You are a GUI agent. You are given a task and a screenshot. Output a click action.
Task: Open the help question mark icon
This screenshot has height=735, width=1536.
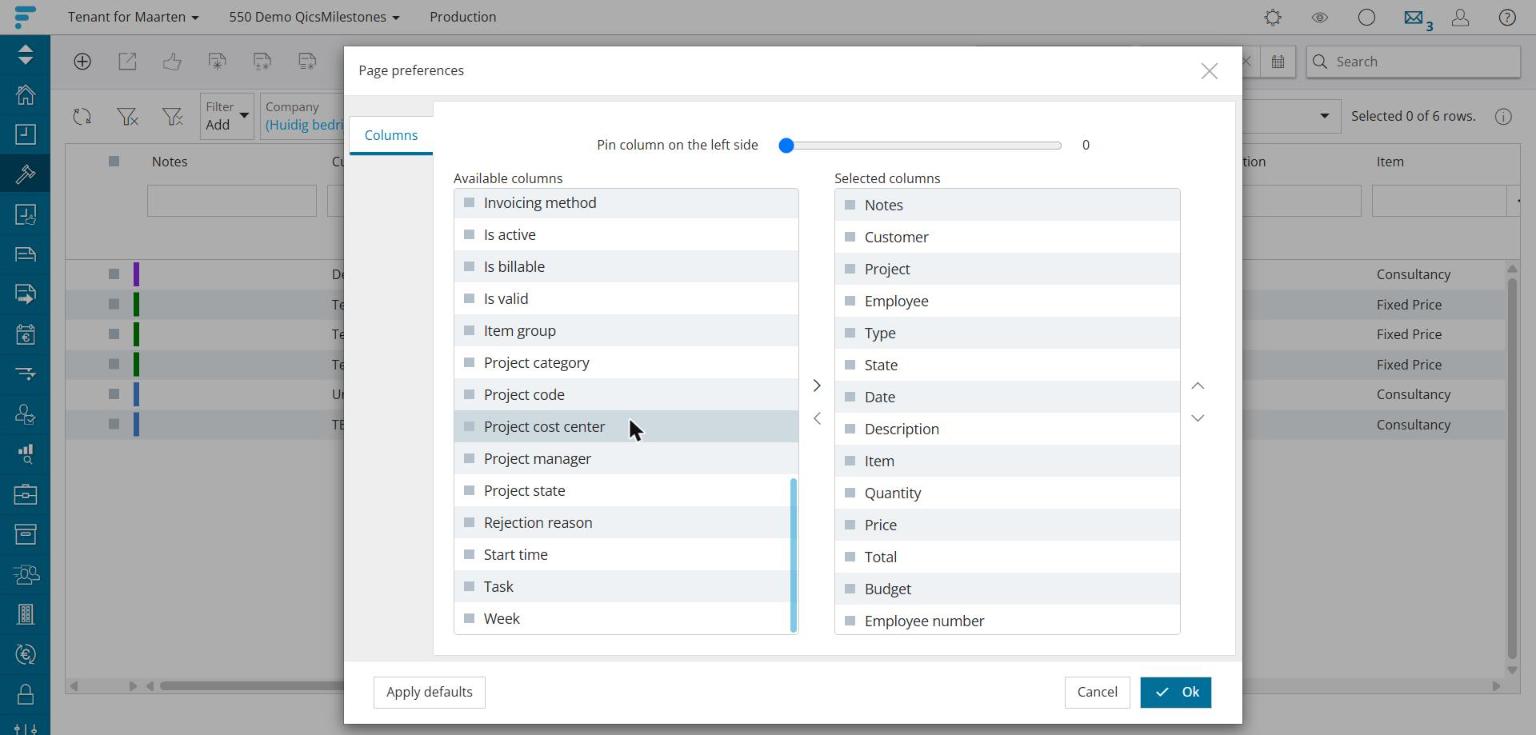click(x=1507, y=17)
